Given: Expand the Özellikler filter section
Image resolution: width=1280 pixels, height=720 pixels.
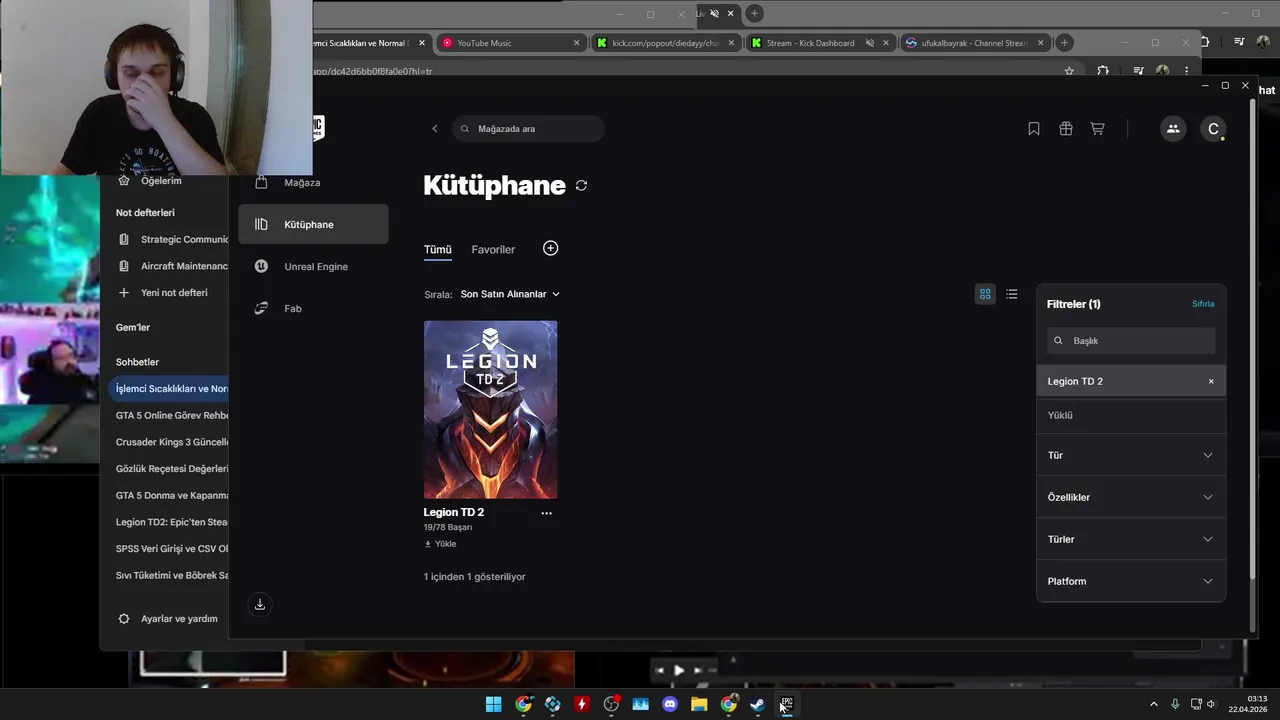Looking at the screenshot, I should [x=1131, y=497].
